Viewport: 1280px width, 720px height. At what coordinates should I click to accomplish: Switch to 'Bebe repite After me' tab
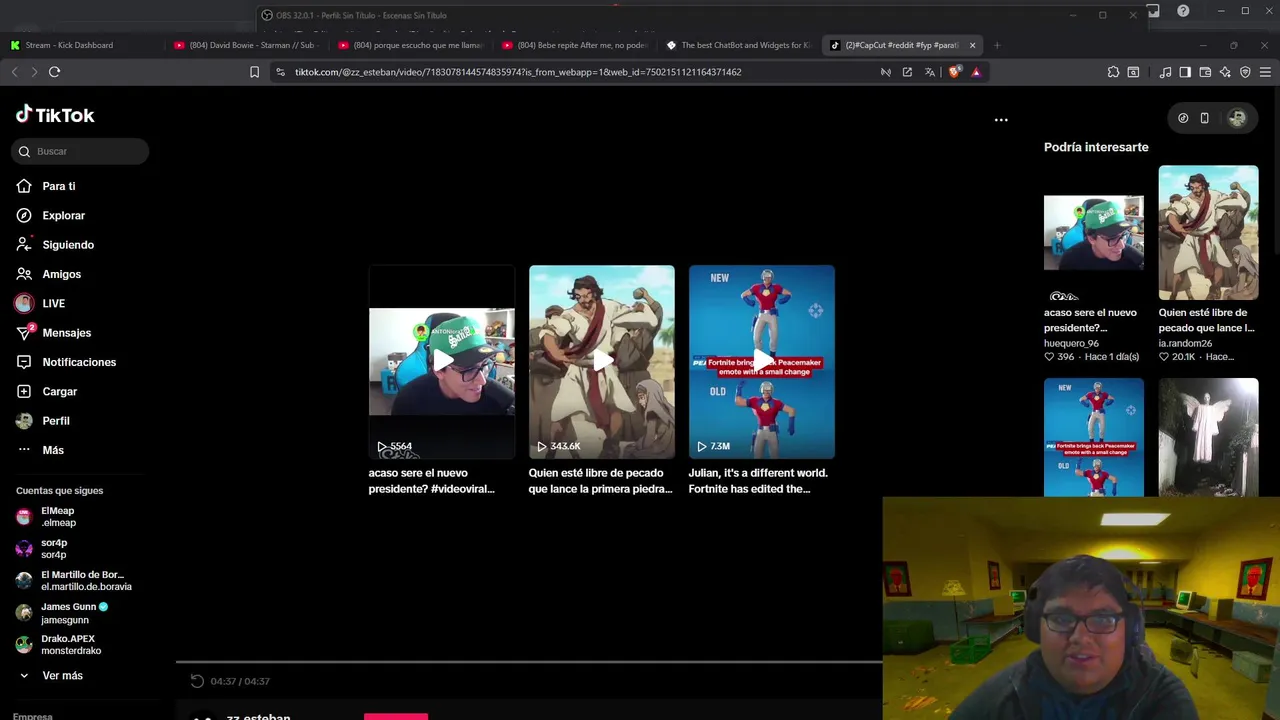point(575,45)
